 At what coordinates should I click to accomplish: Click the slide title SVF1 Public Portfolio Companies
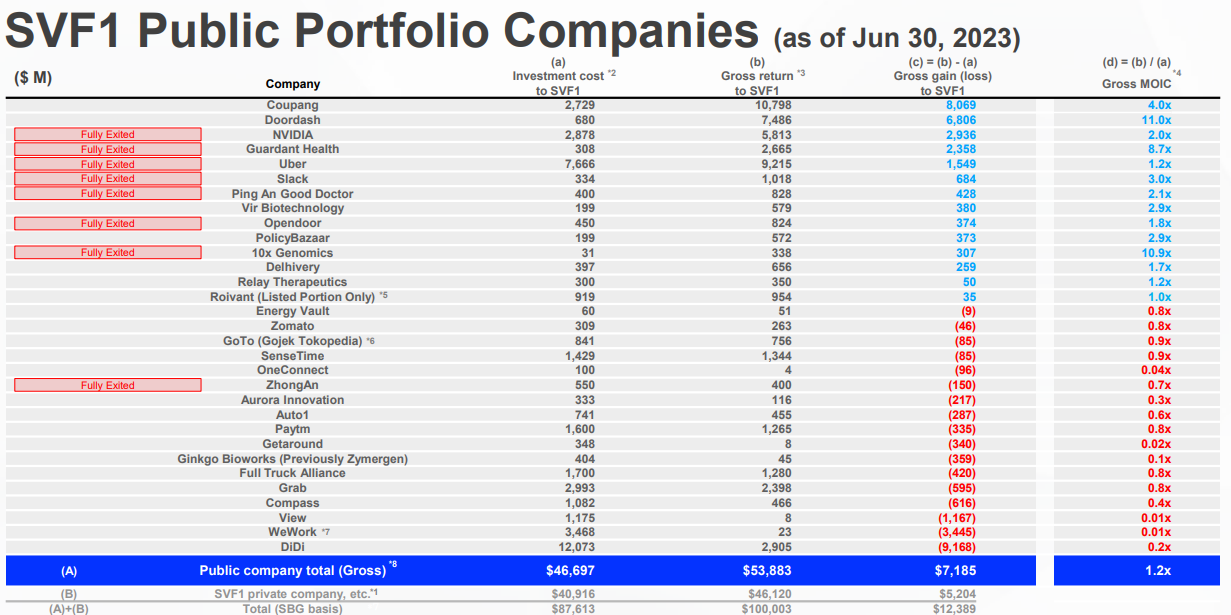pos(383,31)
